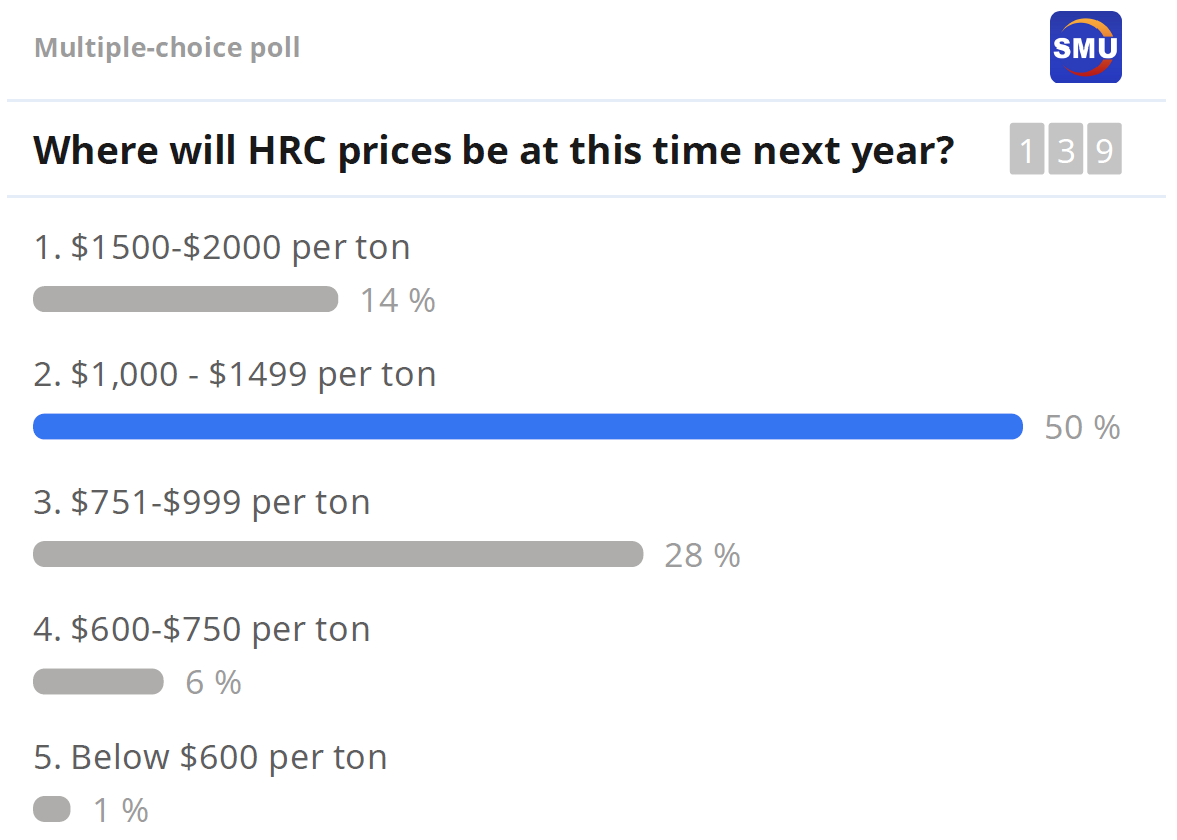
Task: Click the 14 % percentage label
Action: pyautogui.click(x=397, y=300)
